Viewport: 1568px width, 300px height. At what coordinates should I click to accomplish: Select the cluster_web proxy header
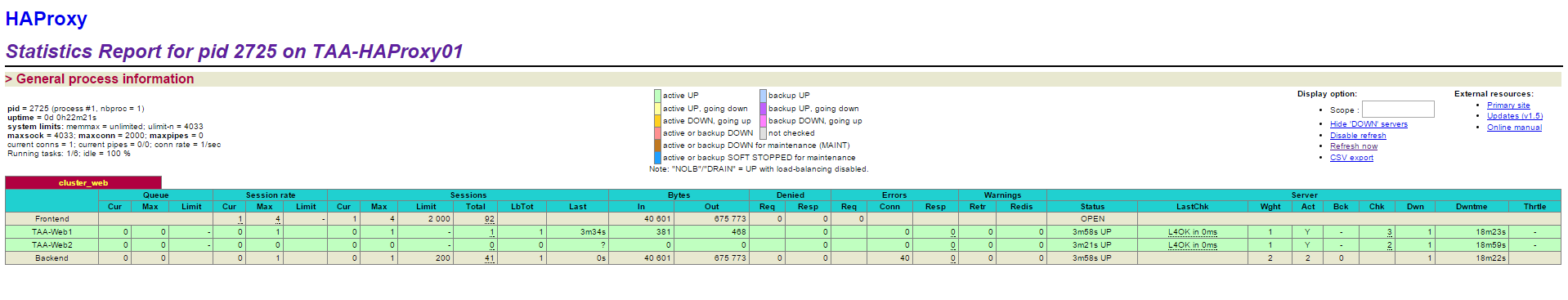tap(83, 182)
